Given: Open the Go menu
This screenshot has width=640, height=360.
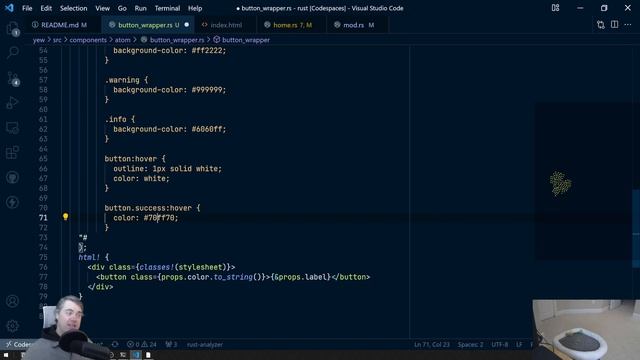Looking at the screenshot, I should pos(122,8).
